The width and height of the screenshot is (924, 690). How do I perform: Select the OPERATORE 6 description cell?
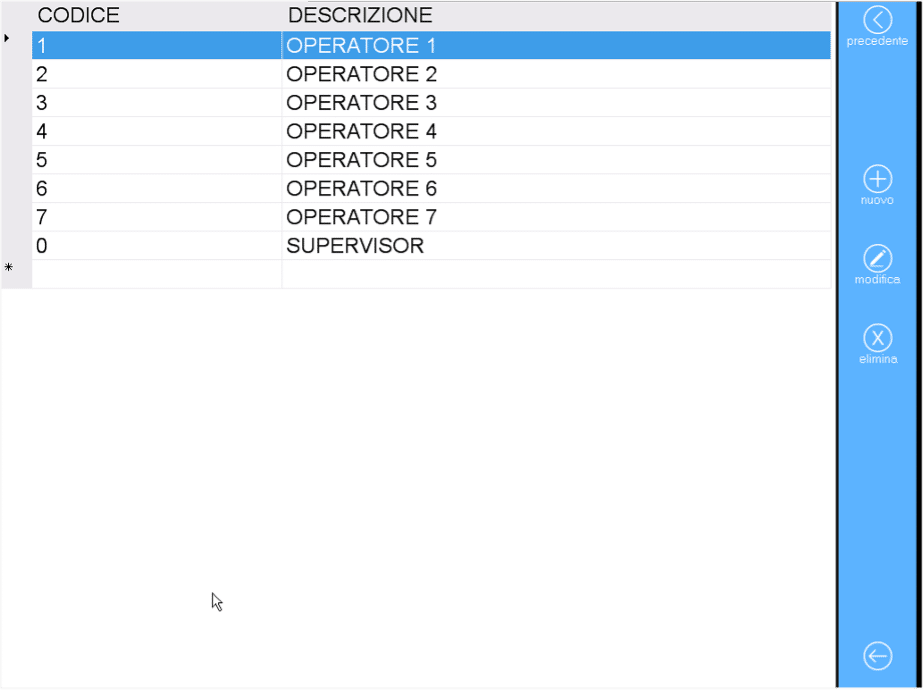[x=556, y=189]
